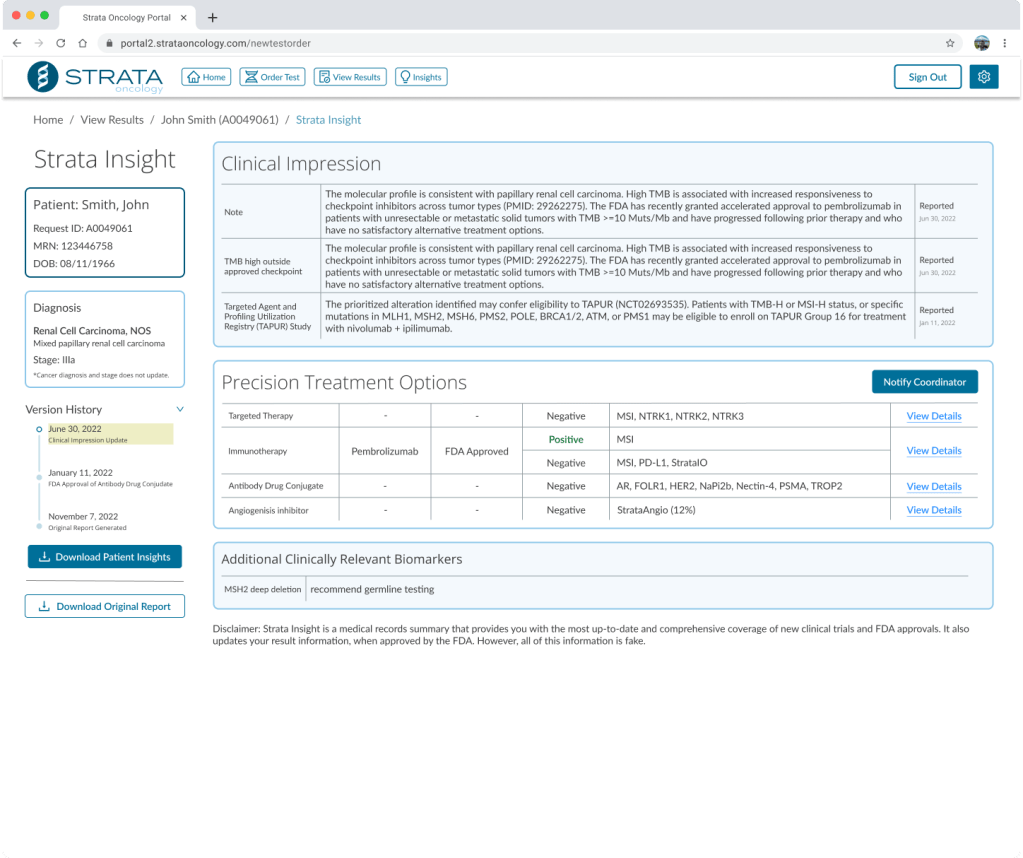This screenshot has height=858, width=1023.
Task: Open the Home navigation item
Action: coord(206,77)
